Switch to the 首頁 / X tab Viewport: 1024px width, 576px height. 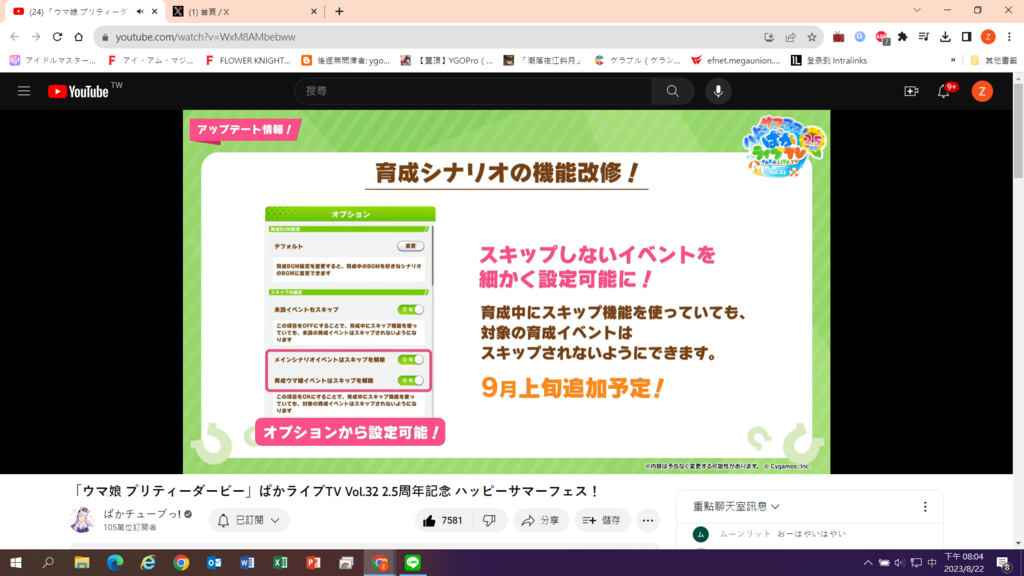245,12
